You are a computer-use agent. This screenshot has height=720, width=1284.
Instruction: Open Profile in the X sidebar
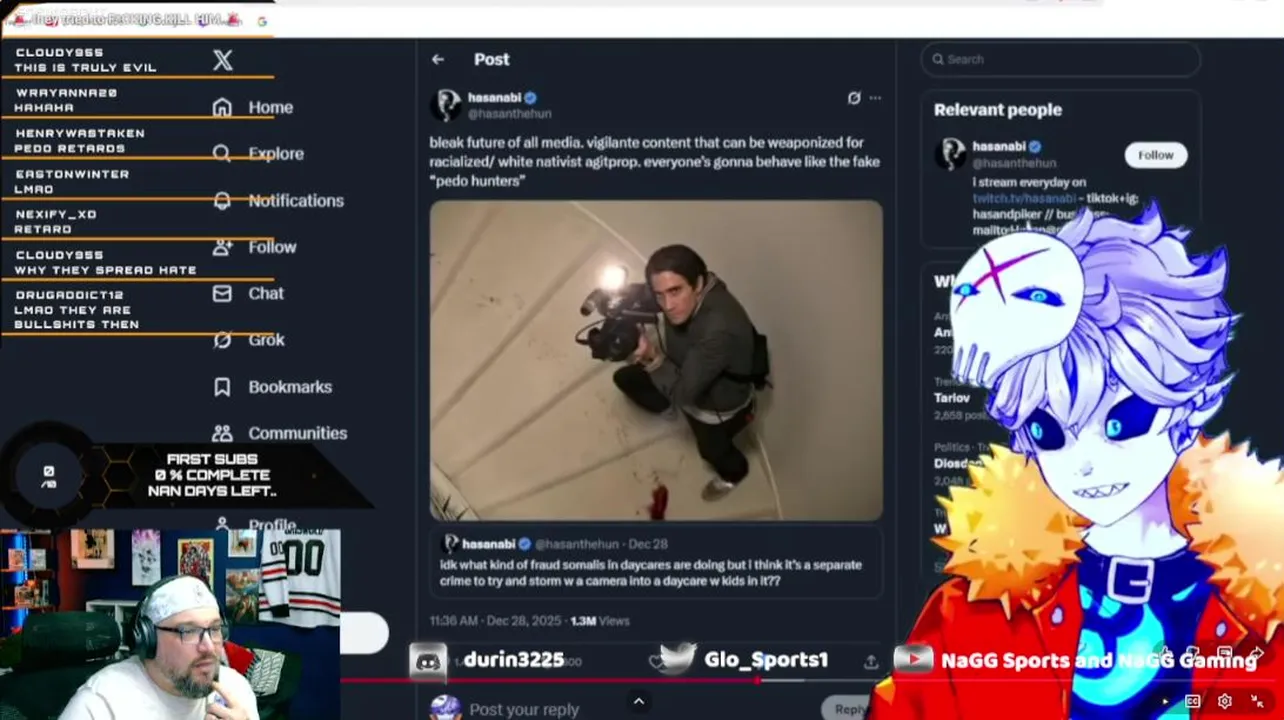pos(256,525)
